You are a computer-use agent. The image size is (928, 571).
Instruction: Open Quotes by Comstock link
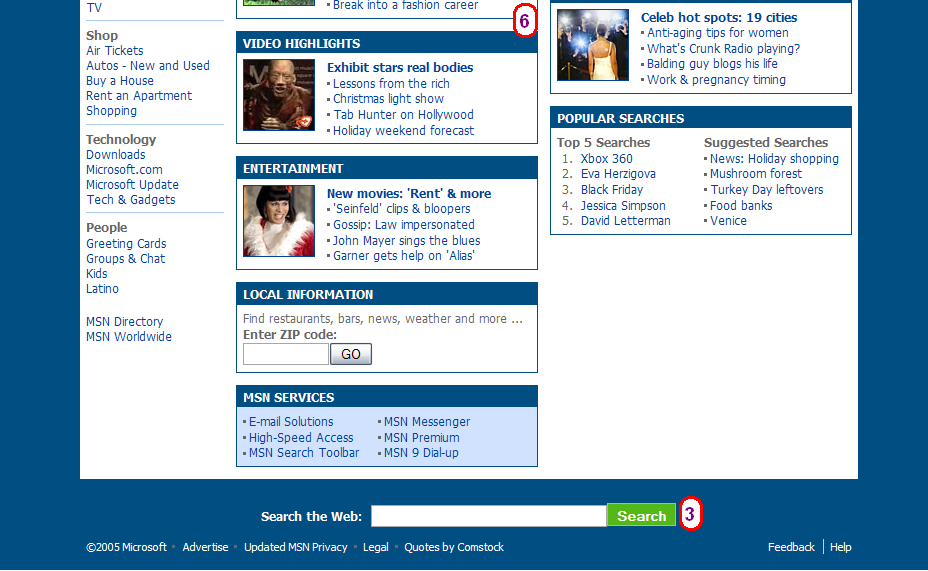click(x=454, y=547)
